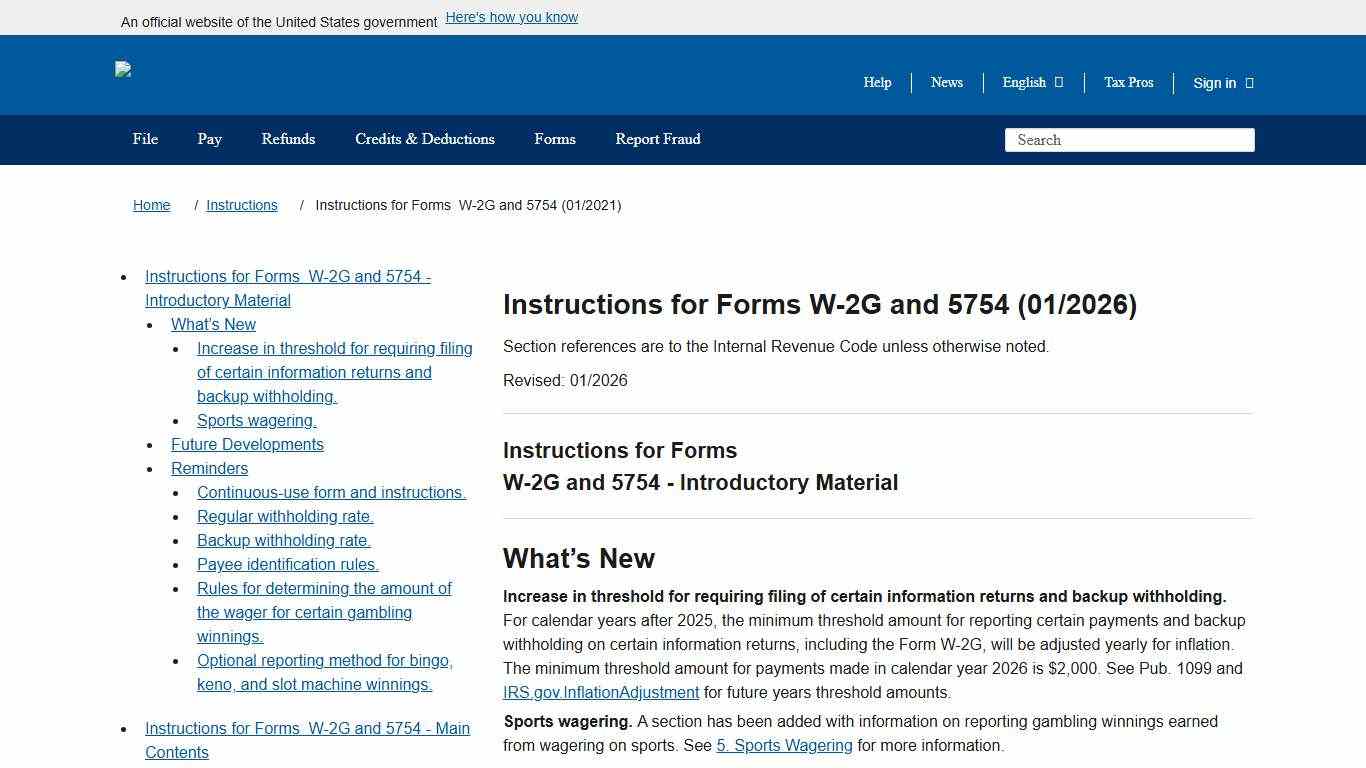
Task: Select the Pay navigation item
Action: 209,139
